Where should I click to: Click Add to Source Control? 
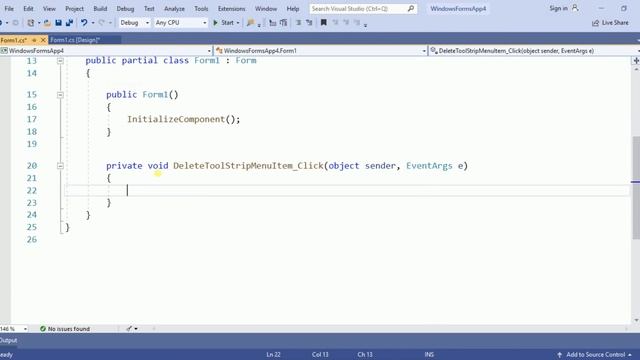tap(596, 355)
